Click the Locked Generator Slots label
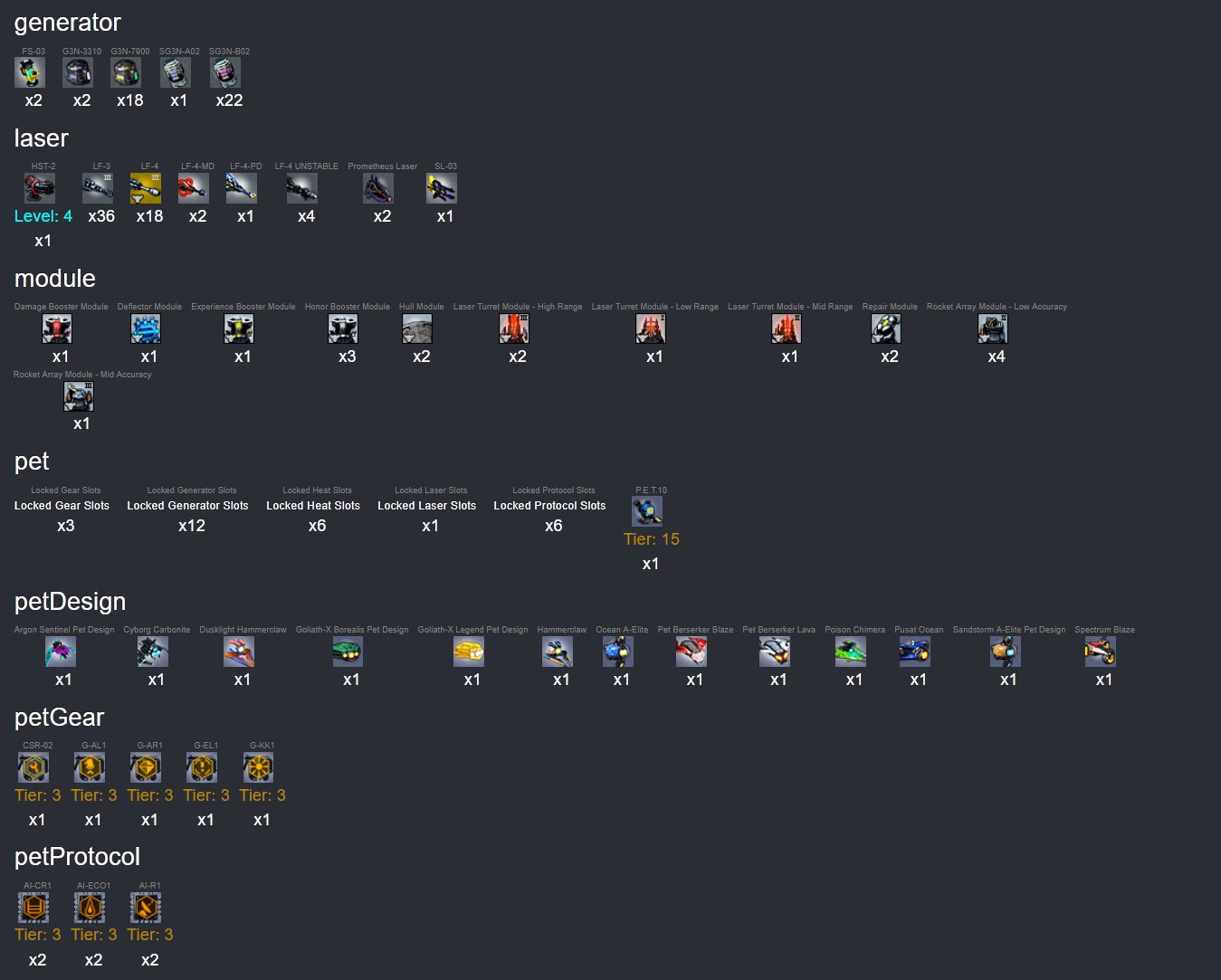This screenshot has height=980, width=1221. 187,506
